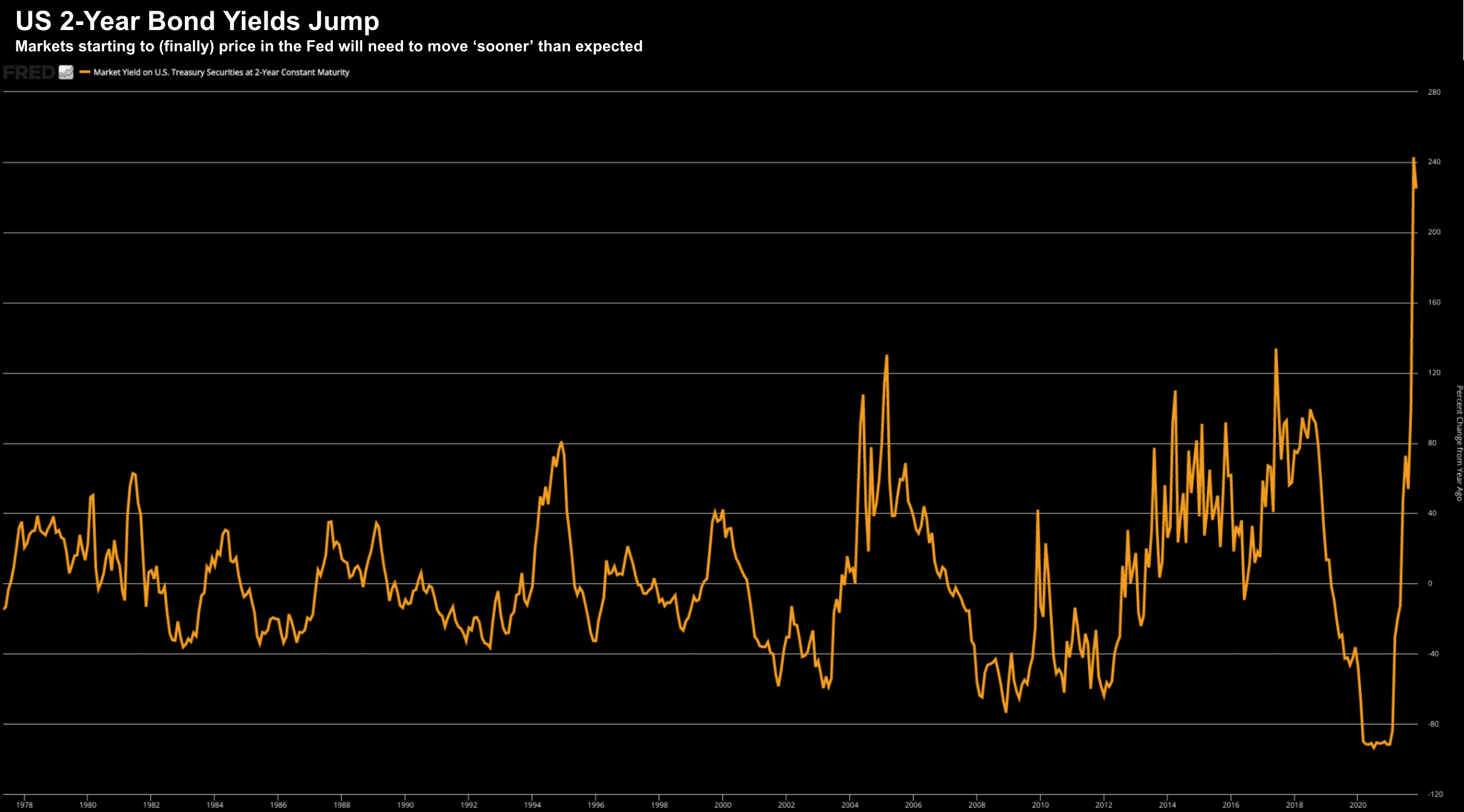Click the FRED chart logo icon

(66, 73)
